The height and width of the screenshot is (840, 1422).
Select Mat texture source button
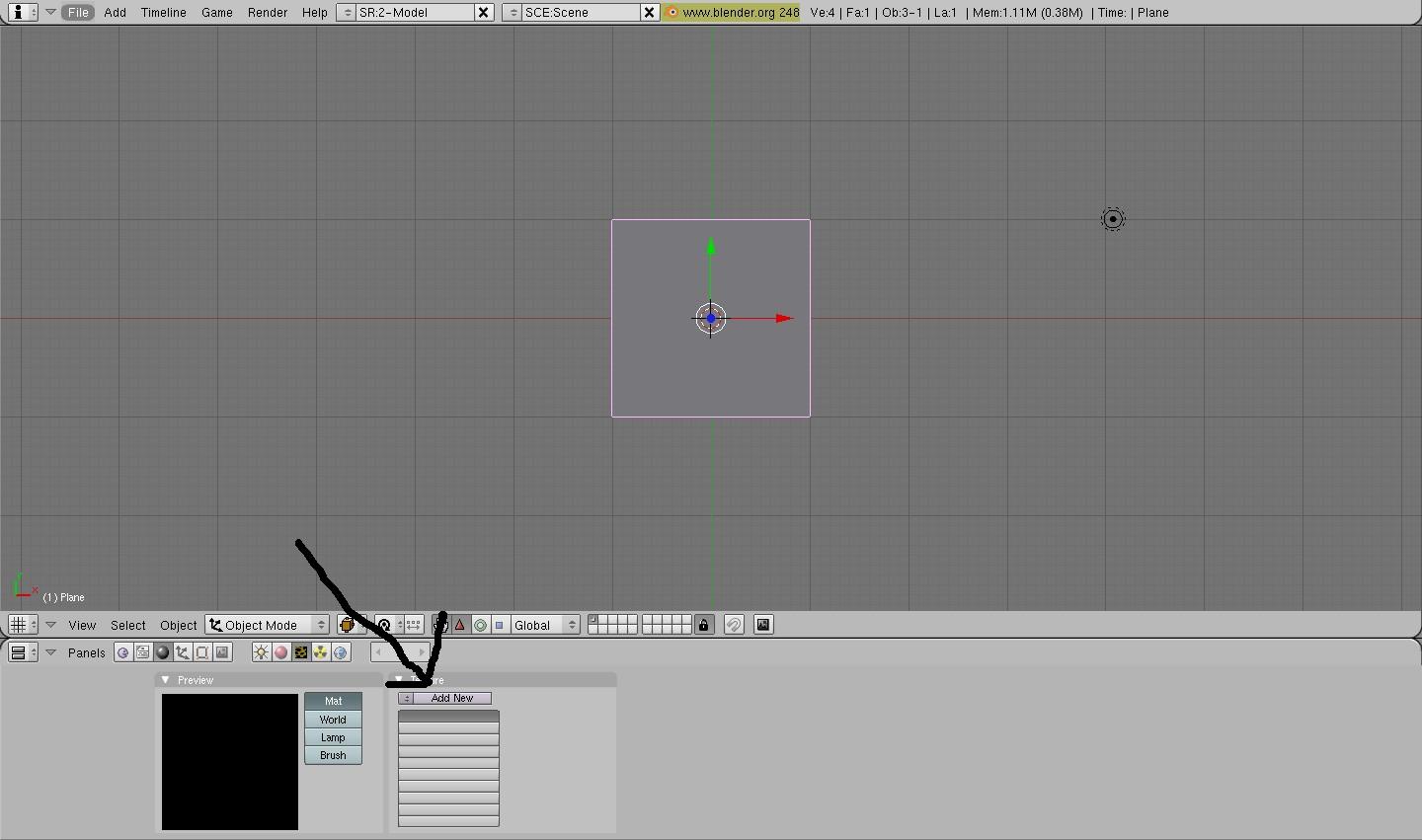[333, 701]
